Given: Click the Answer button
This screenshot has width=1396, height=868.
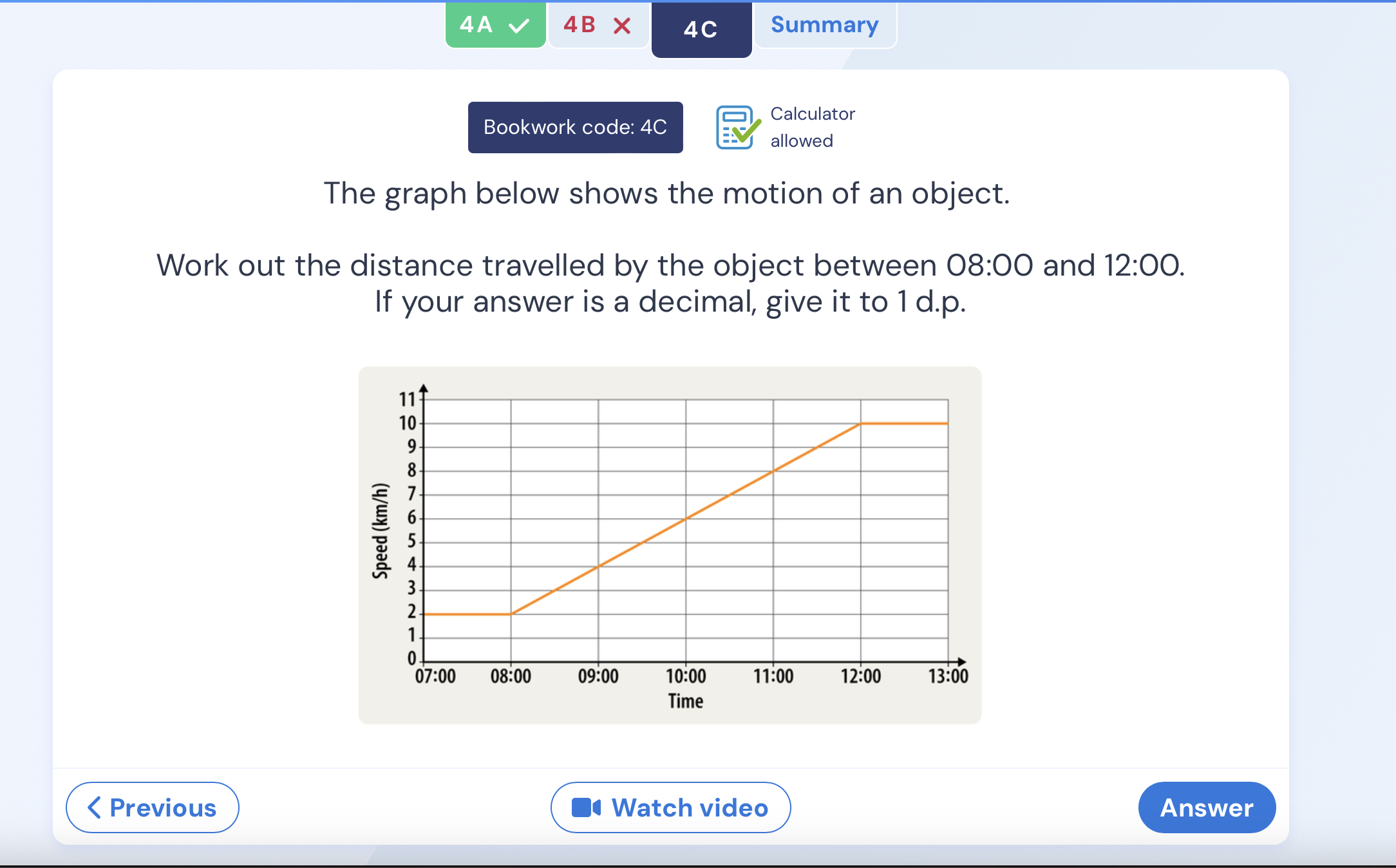Looking at the screenshot, I should coord(1207,807).
